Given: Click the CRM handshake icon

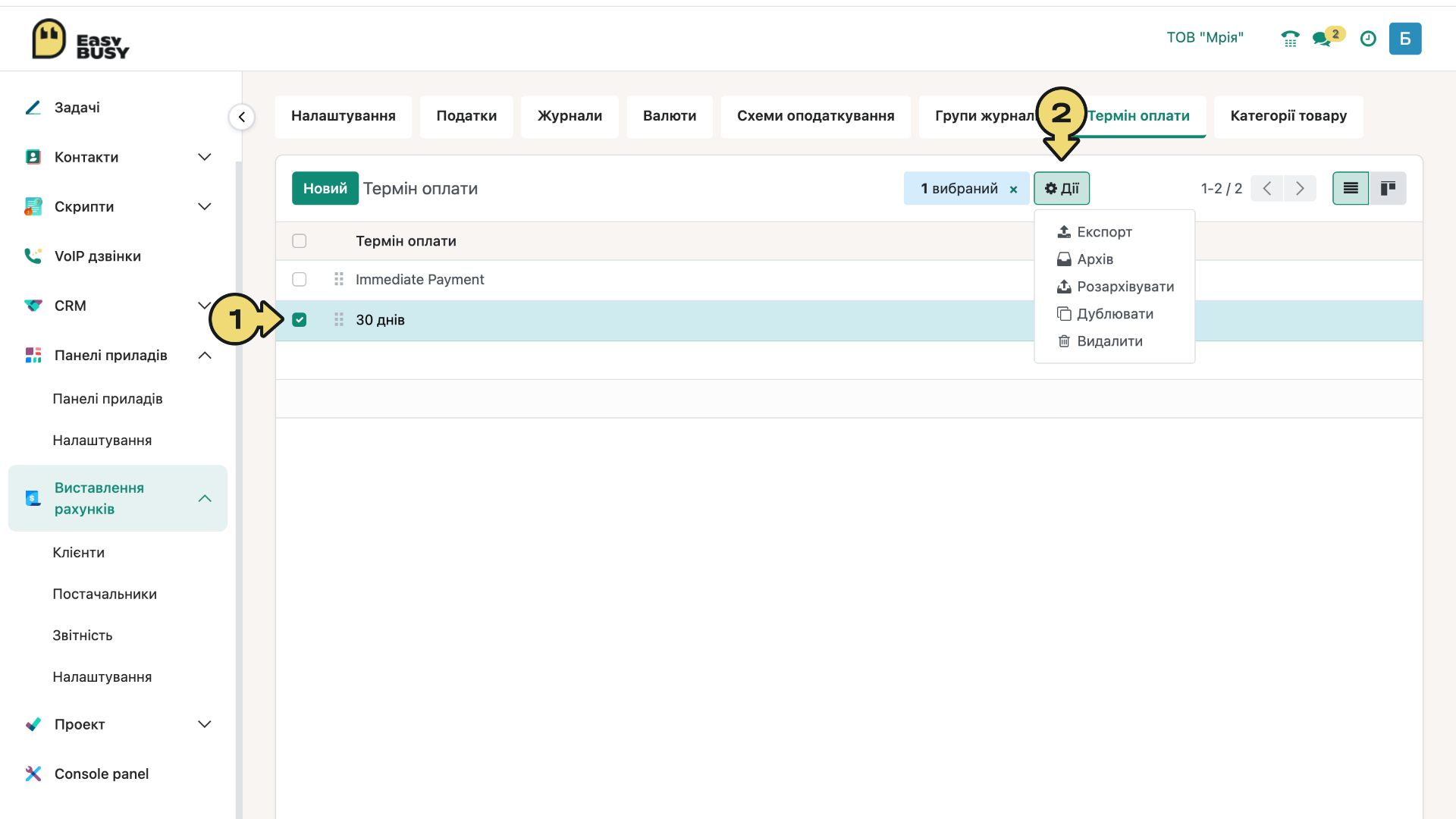Looking at the screenshot, I should pyautogui.click(x=33, y=306).
